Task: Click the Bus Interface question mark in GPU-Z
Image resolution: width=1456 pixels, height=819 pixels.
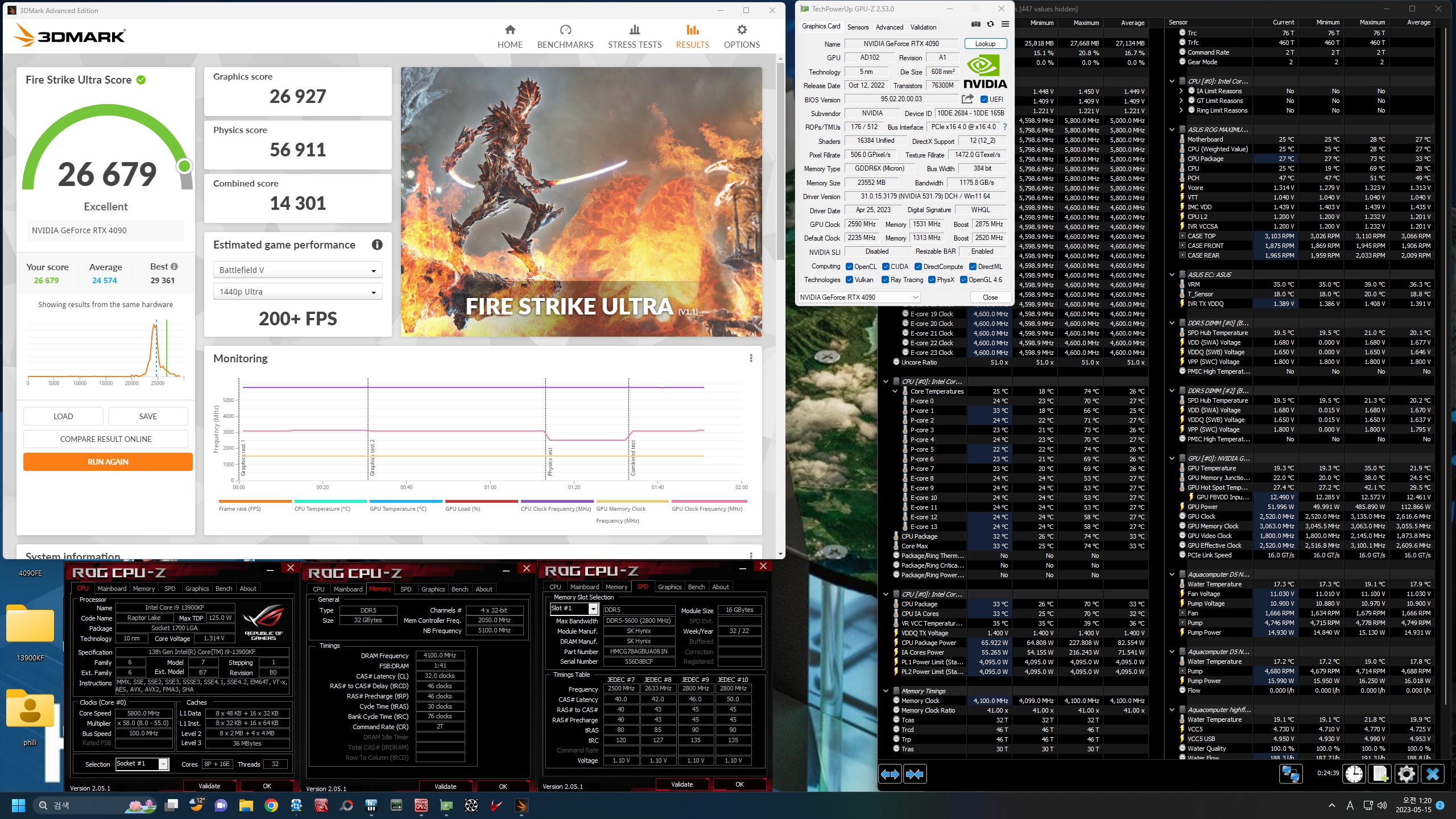Action: (x=1004, y=127)
